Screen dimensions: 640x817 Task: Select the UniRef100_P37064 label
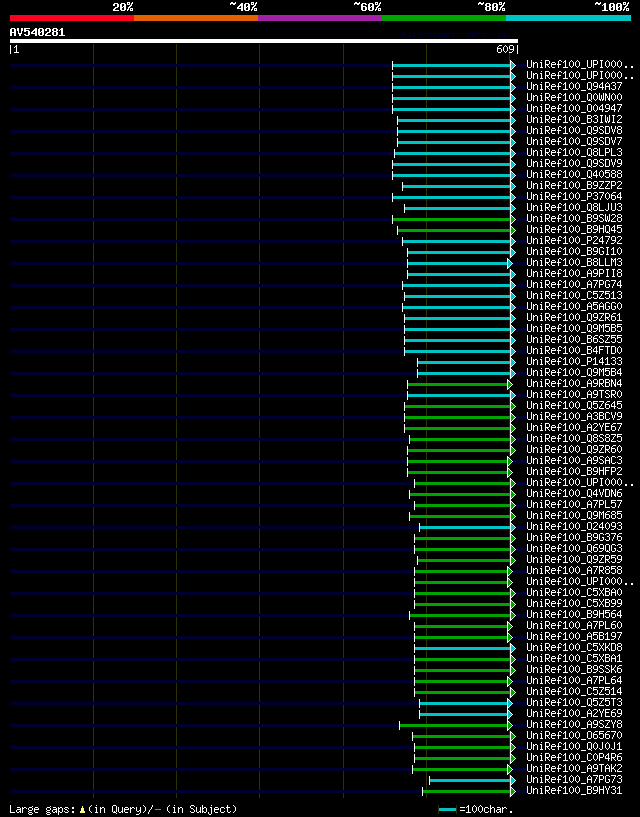(x=574, y=196)
